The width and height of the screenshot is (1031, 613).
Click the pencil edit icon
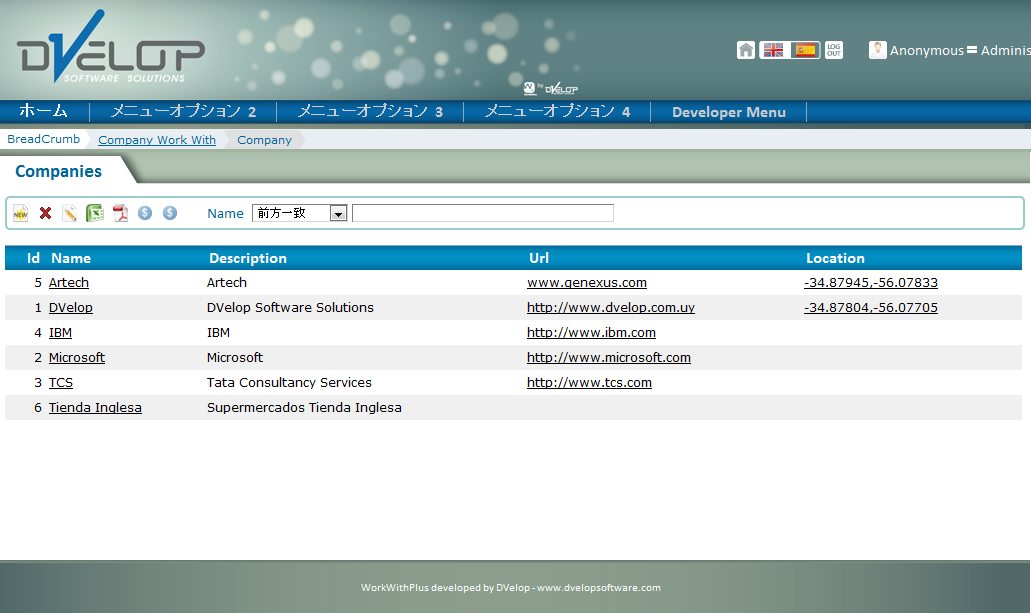pos(70,213)
